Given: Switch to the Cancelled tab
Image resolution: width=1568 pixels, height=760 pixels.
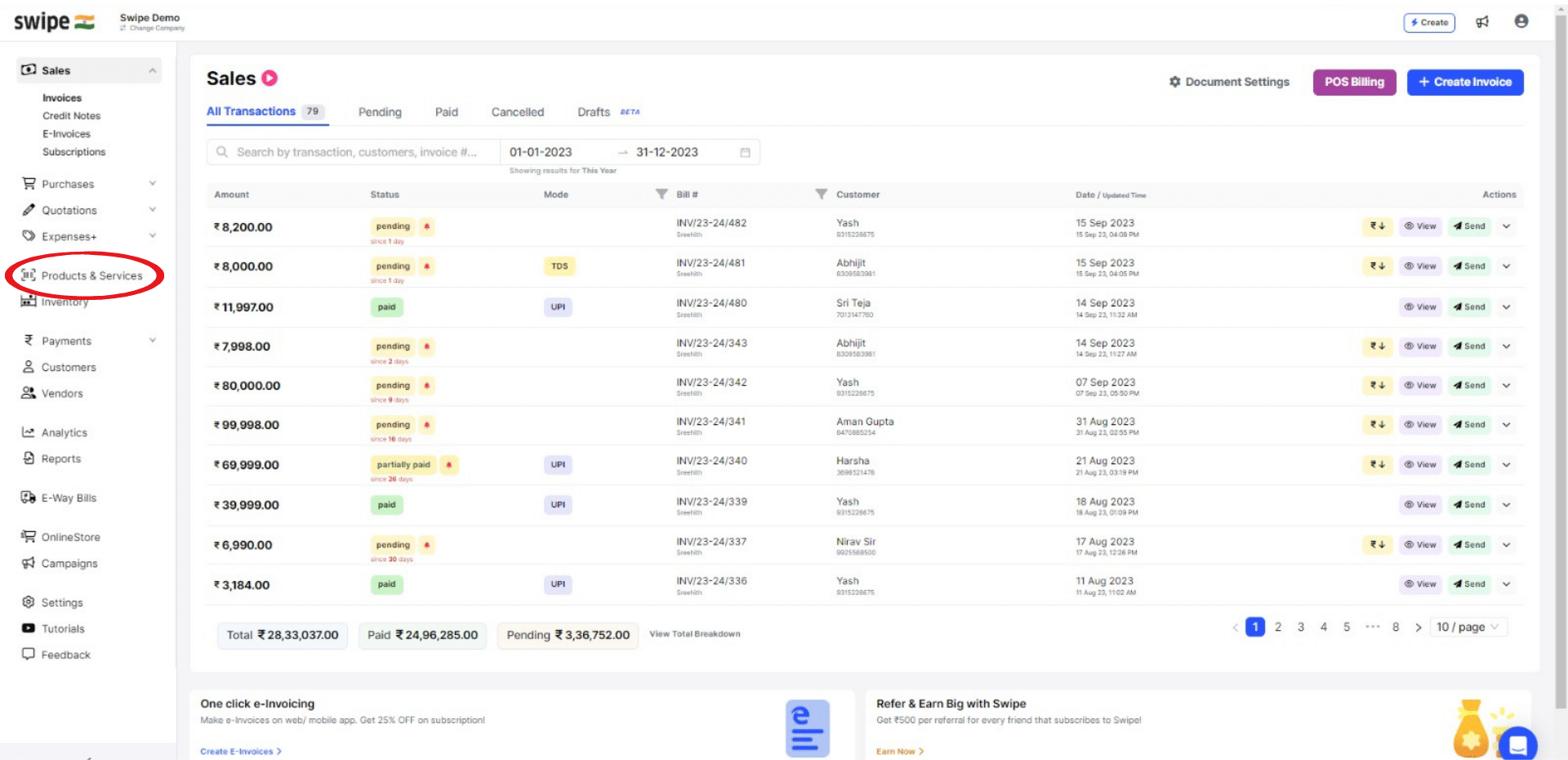Looking at the screenshot, I should point(517,113).
